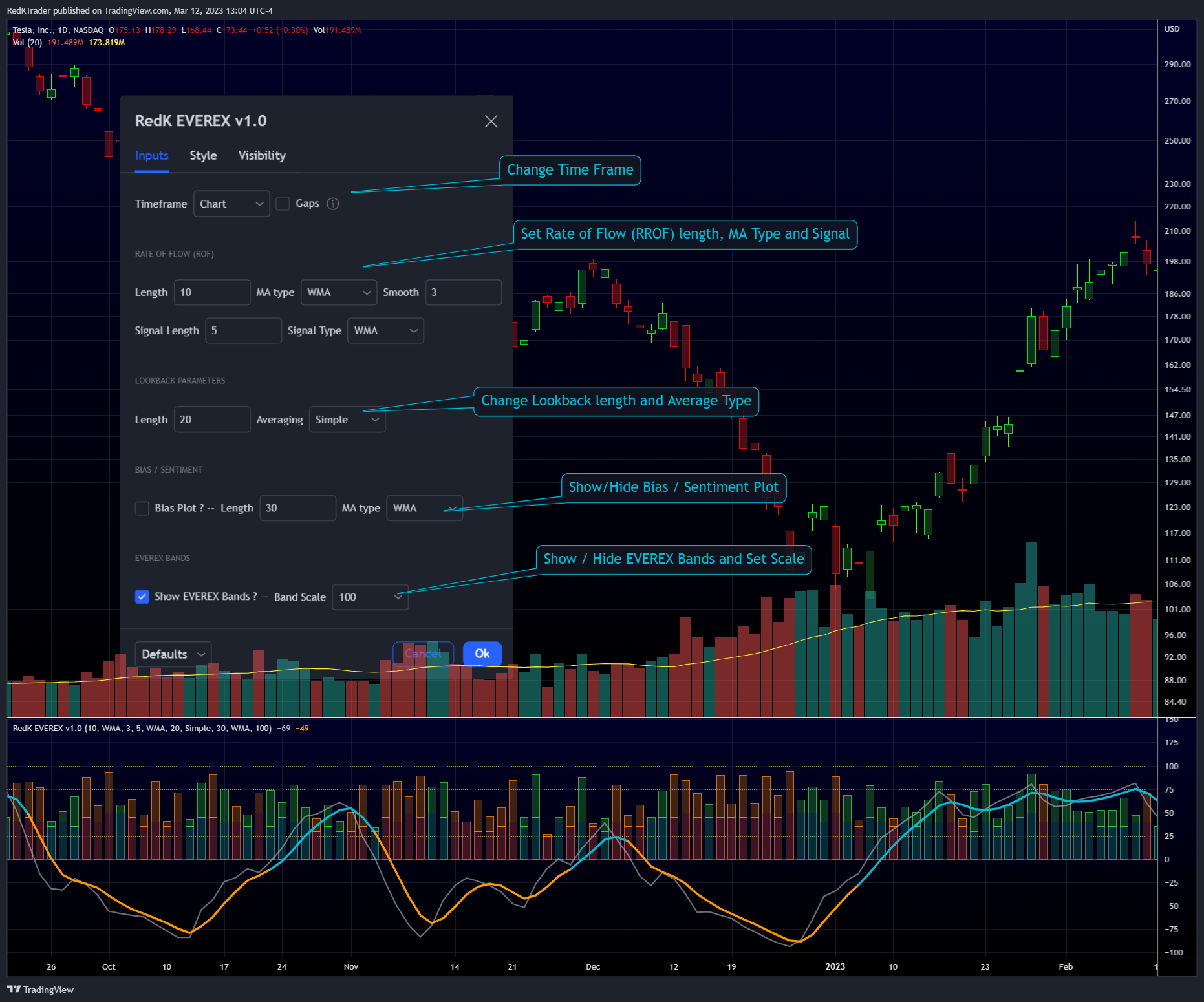Edit the Rate of Flow Length field
The width and height of the screenshot is (1204, 1002).
coord(212,292)
